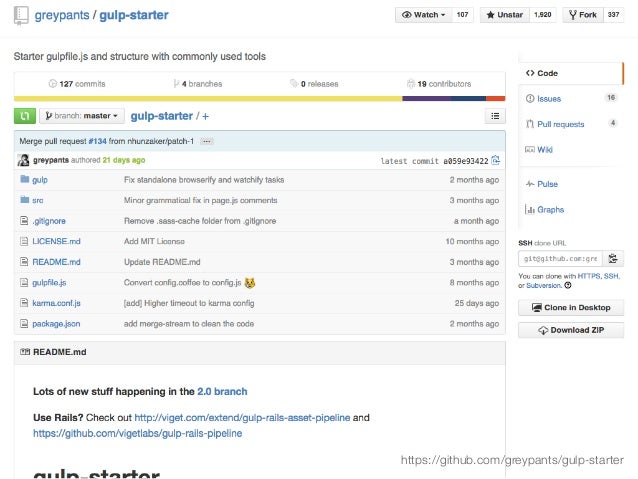The width and height of the screenshot is (638, 479).
Task: Open the watchers count 107
Action: pos(463,15)
